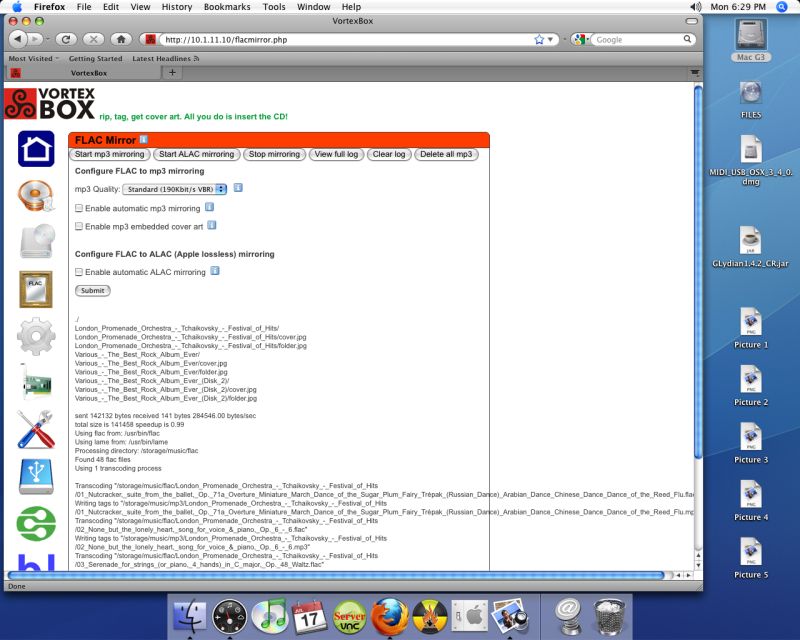This screenshot has height=640, width=800.
Task: Open the wrench and screwdriver tools icon
Action: (x=36, y=429)
